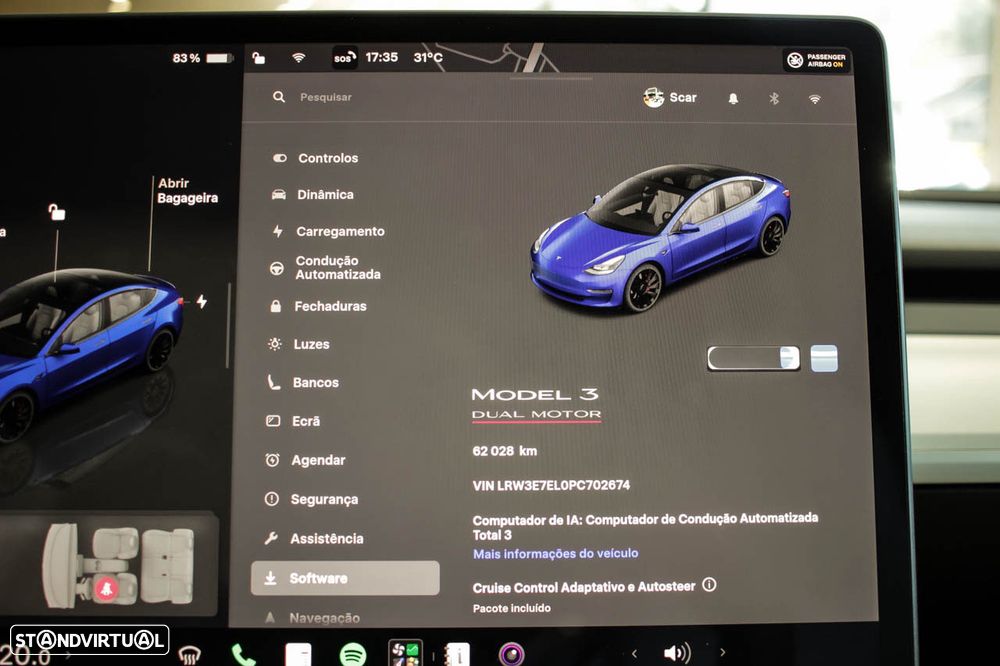Tap the 31°C outside temperature
This screenshot has width=1000, height=666.
pos(428,57)
